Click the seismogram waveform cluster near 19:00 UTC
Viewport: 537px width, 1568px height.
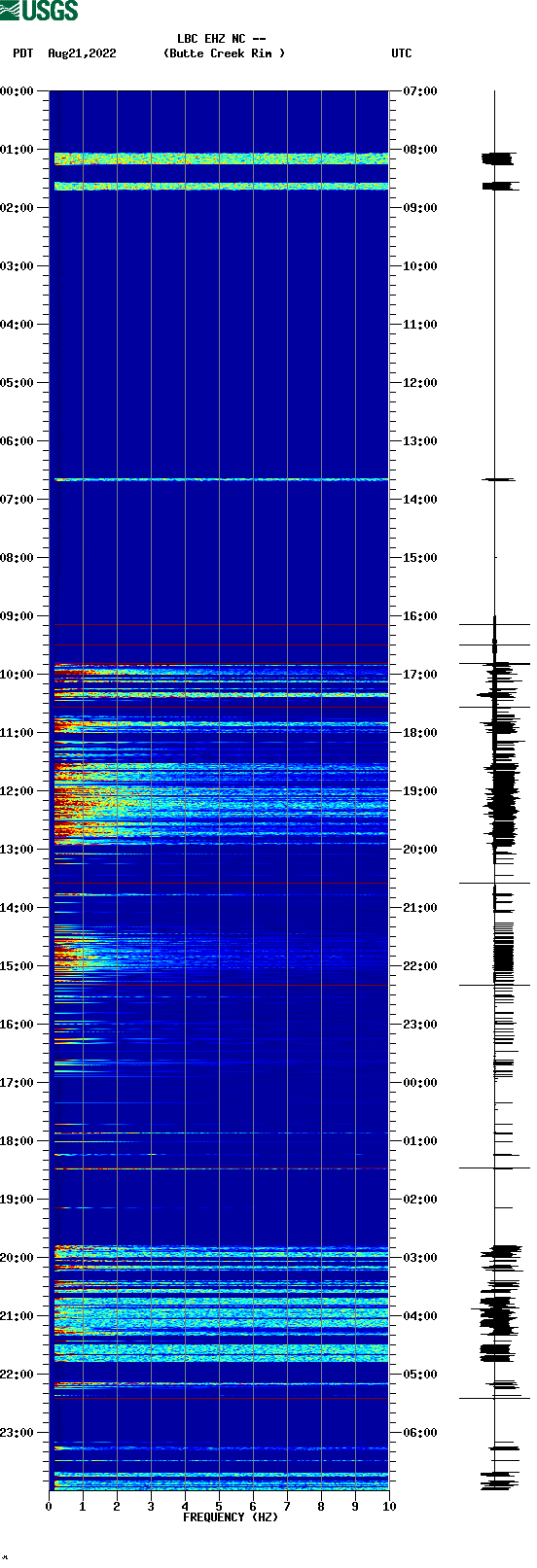[x=502, y=802]
